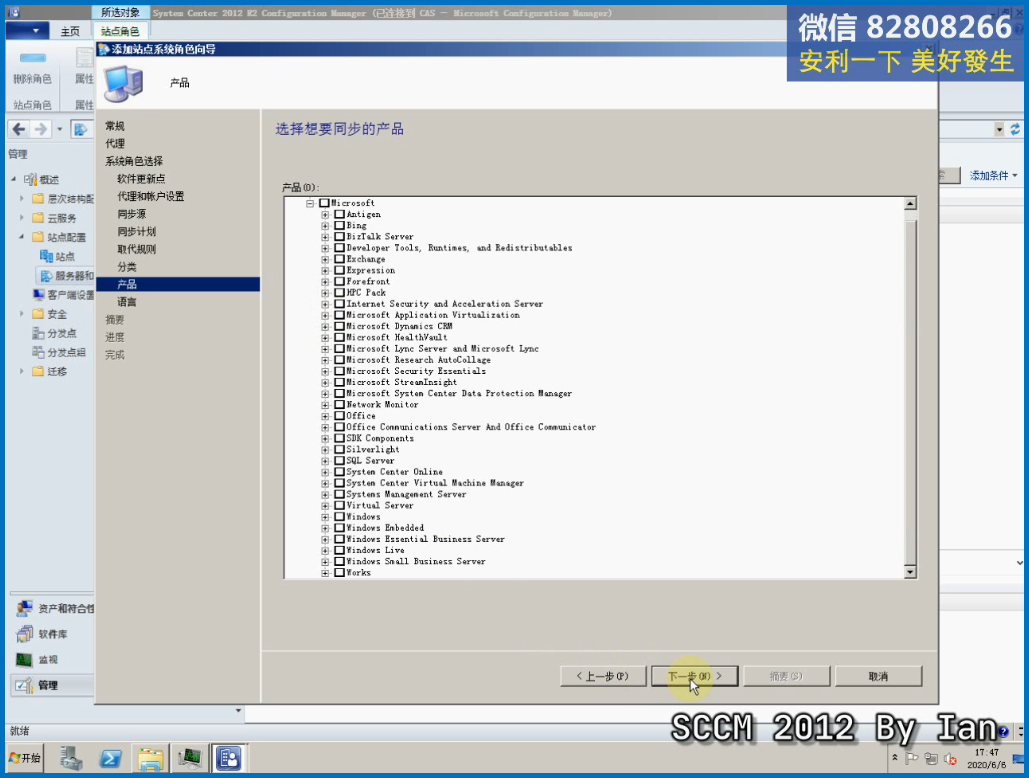This screenshot has width=1029, height=778.
Task: Check the Silverlight product checkbox
Action: coord(339,449)
